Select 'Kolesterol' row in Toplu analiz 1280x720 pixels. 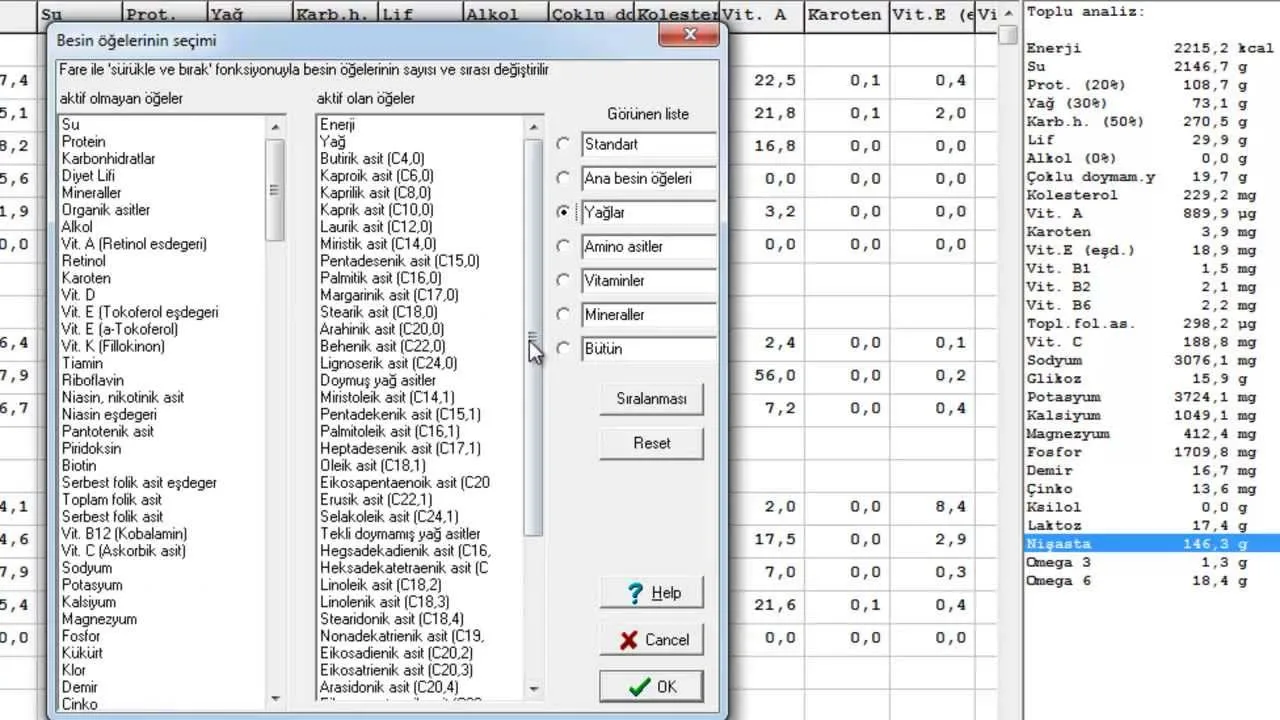click(1152, 195)
